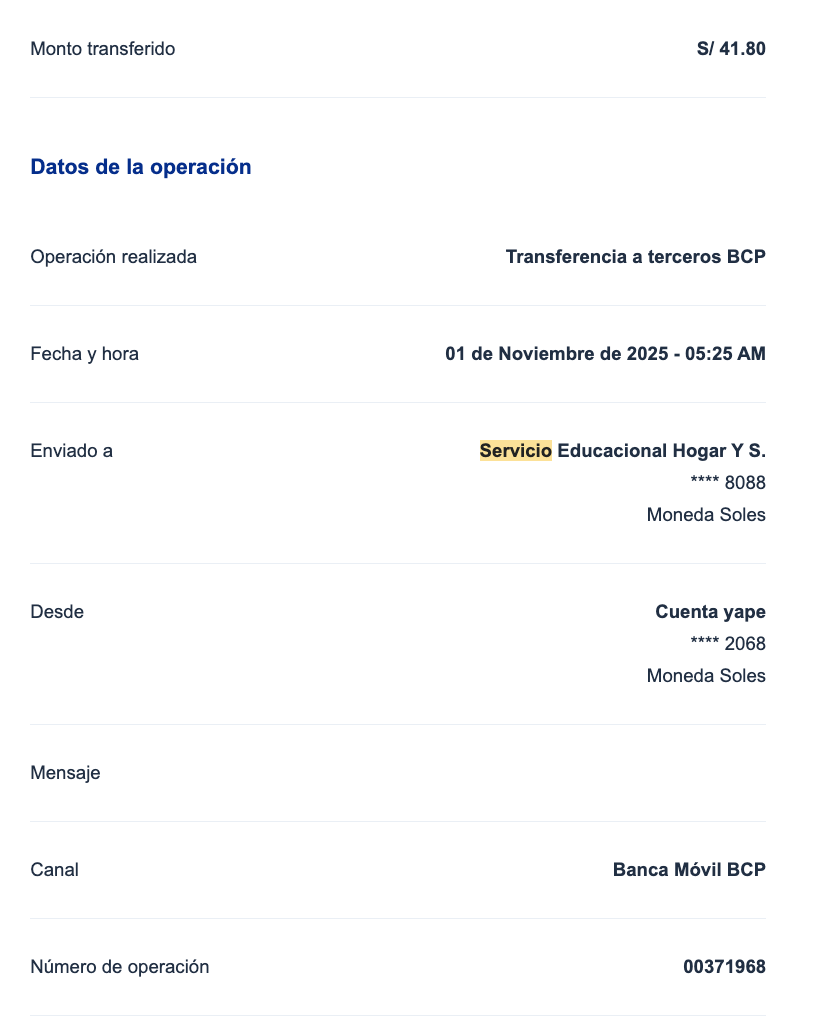Click the "Fecha y hora" label
Viewport: 824px width, 1024px height.
(x=85, y=354)
